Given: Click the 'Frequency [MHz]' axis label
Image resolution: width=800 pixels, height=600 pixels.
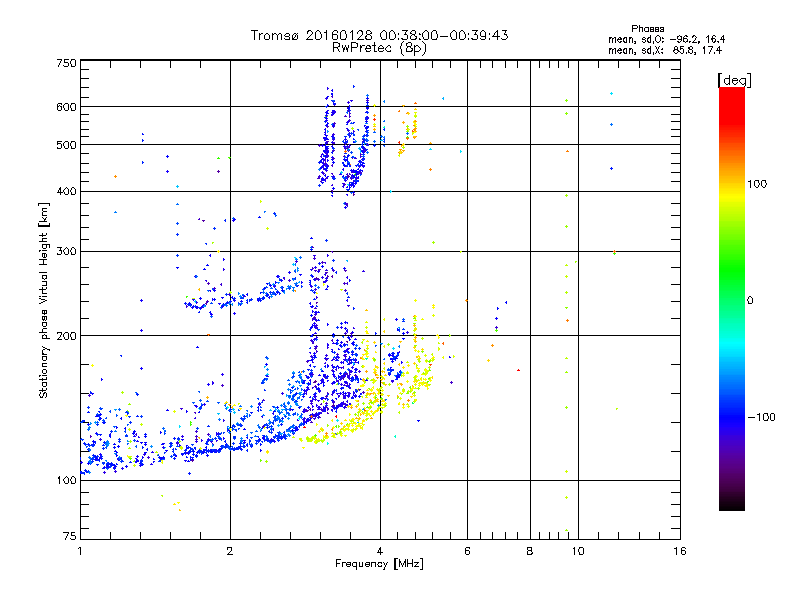Looking at the screenshot, I should [379, 564].
